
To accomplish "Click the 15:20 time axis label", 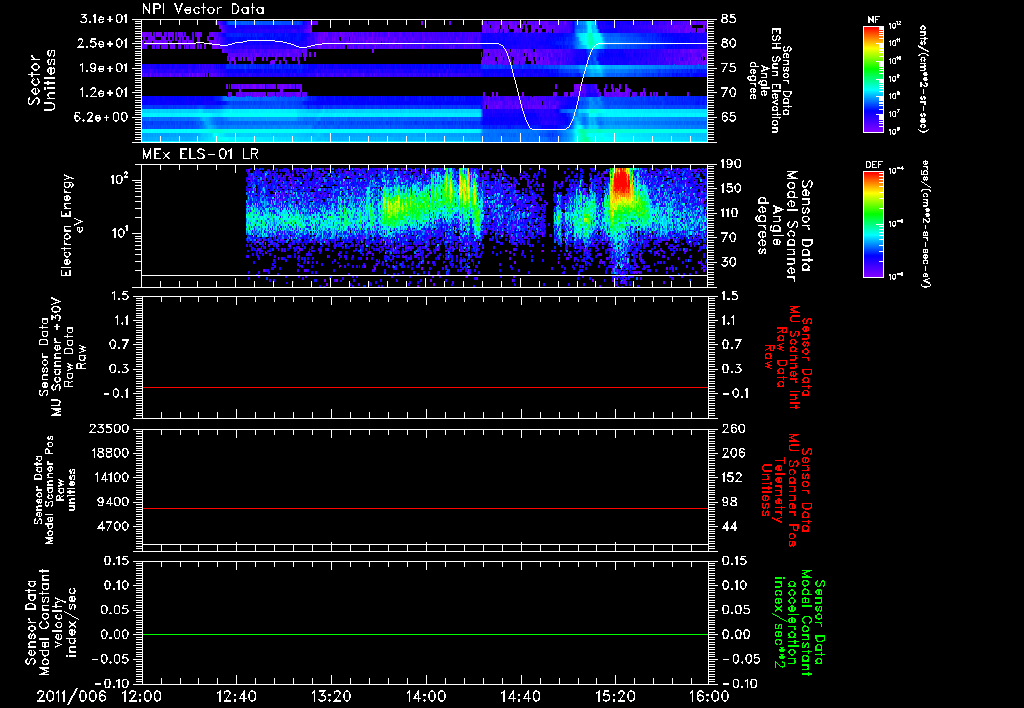I will point(615,696).
